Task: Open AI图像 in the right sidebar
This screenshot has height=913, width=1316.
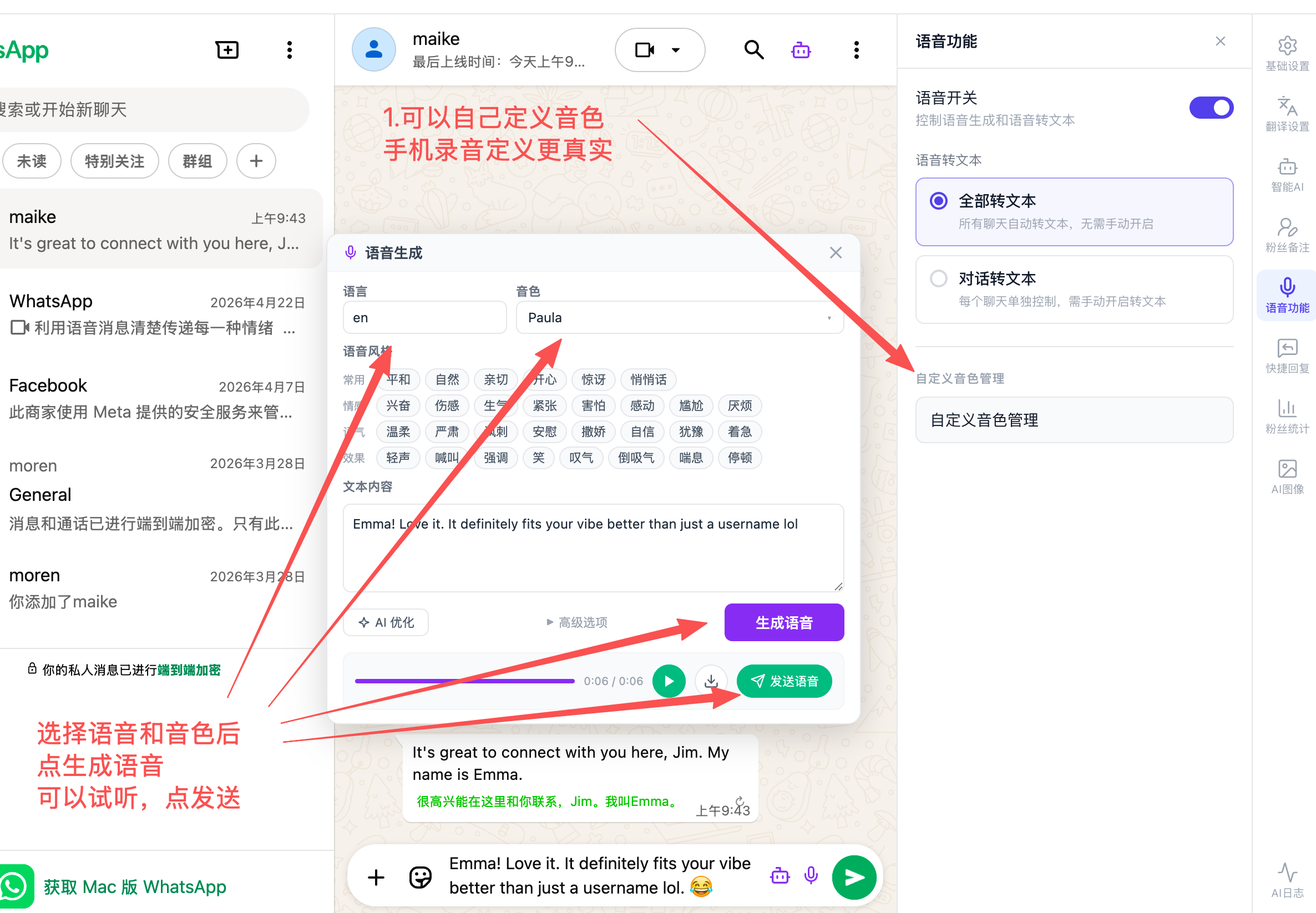Action: pyautogui.click(x=1287, y=476)
